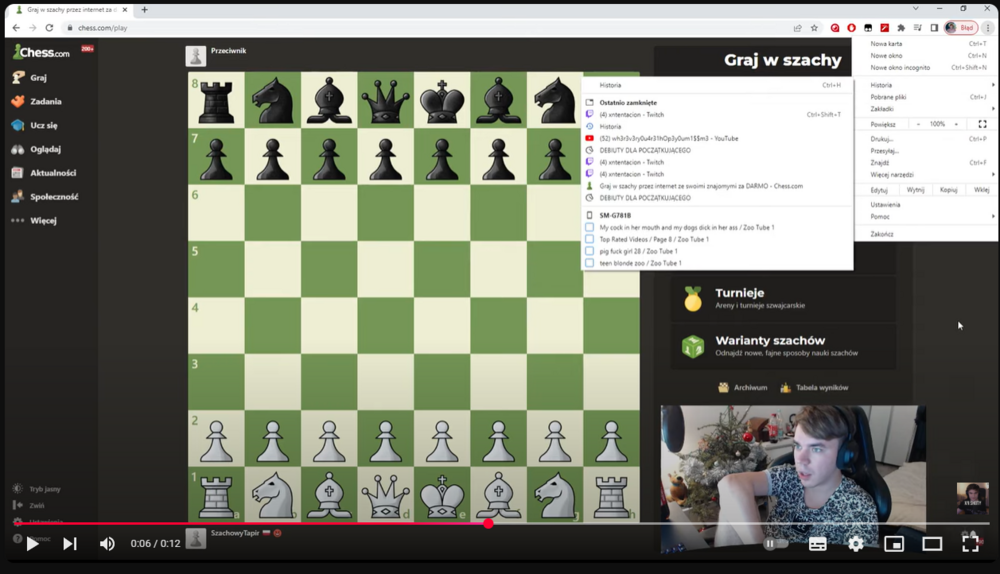The height and width of the screenshot is (574, 1000).
Task: Open the Turnieje tournaments option
Action: coord(783,298)
